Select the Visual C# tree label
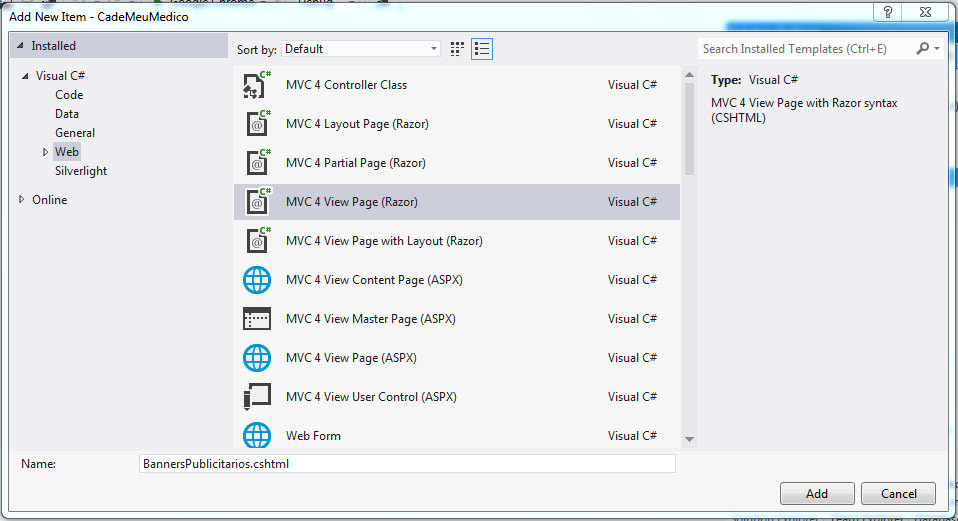Screen dimensions: 958x521 (60, 76)
